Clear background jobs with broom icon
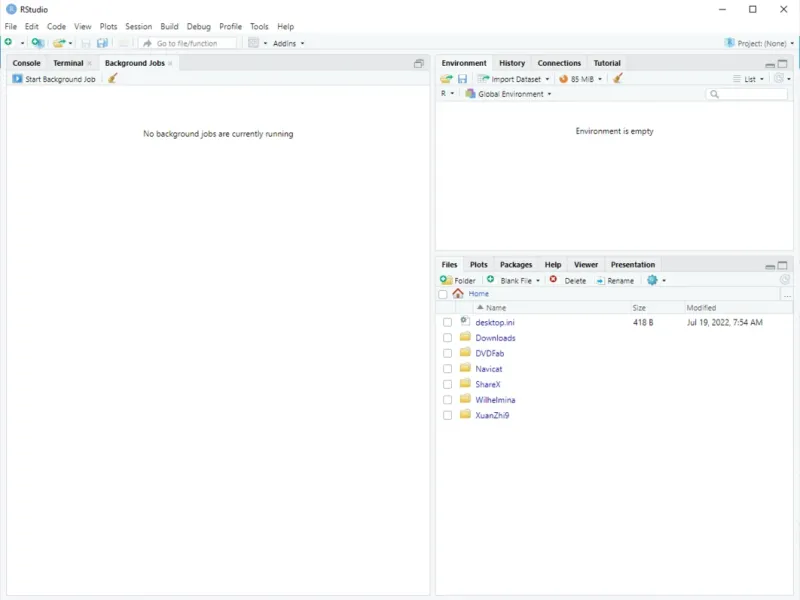The height and width of the screenshot is (600, 800). pyautogui.click(x=112, y=78)
